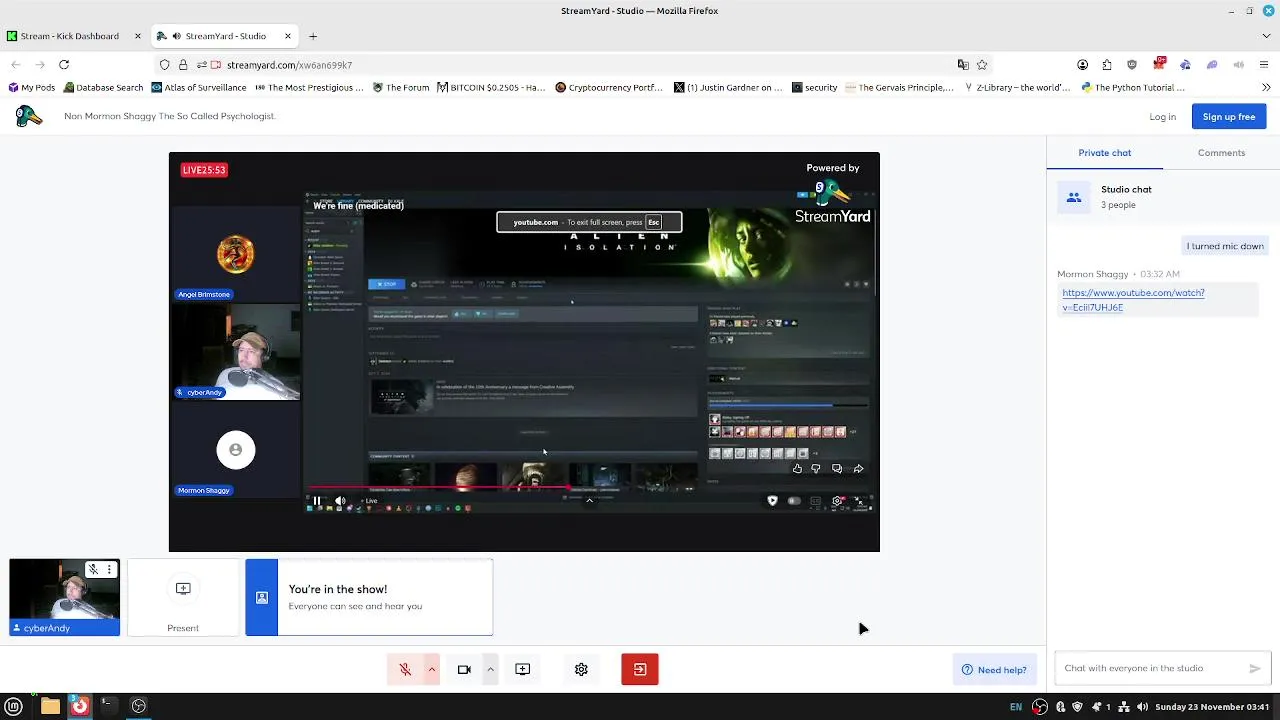Open a new Firefox tab
Screen dimensions: 1280x720
point(313,36)
